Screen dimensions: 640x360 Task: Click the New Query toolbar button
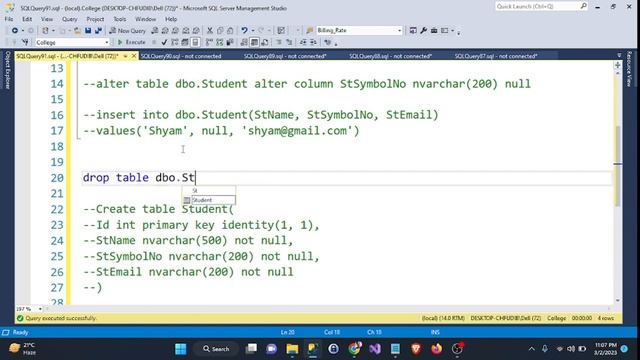tap(127, 31)
